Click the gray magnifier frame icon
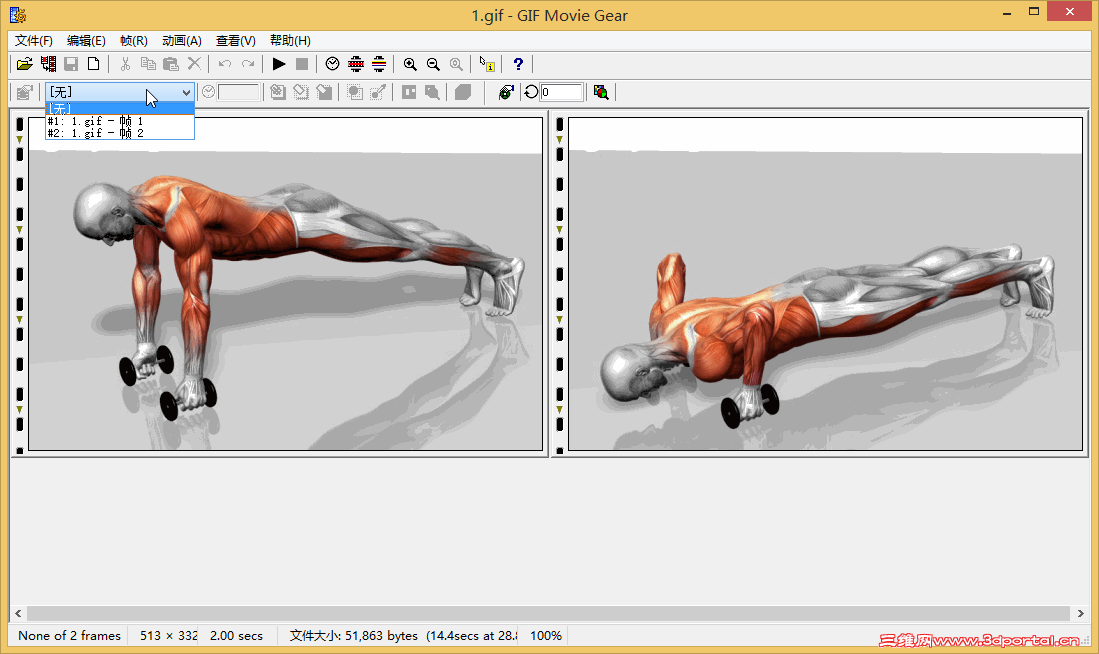The height and width of the screenshot is (654, 1099). coord(432,93)
